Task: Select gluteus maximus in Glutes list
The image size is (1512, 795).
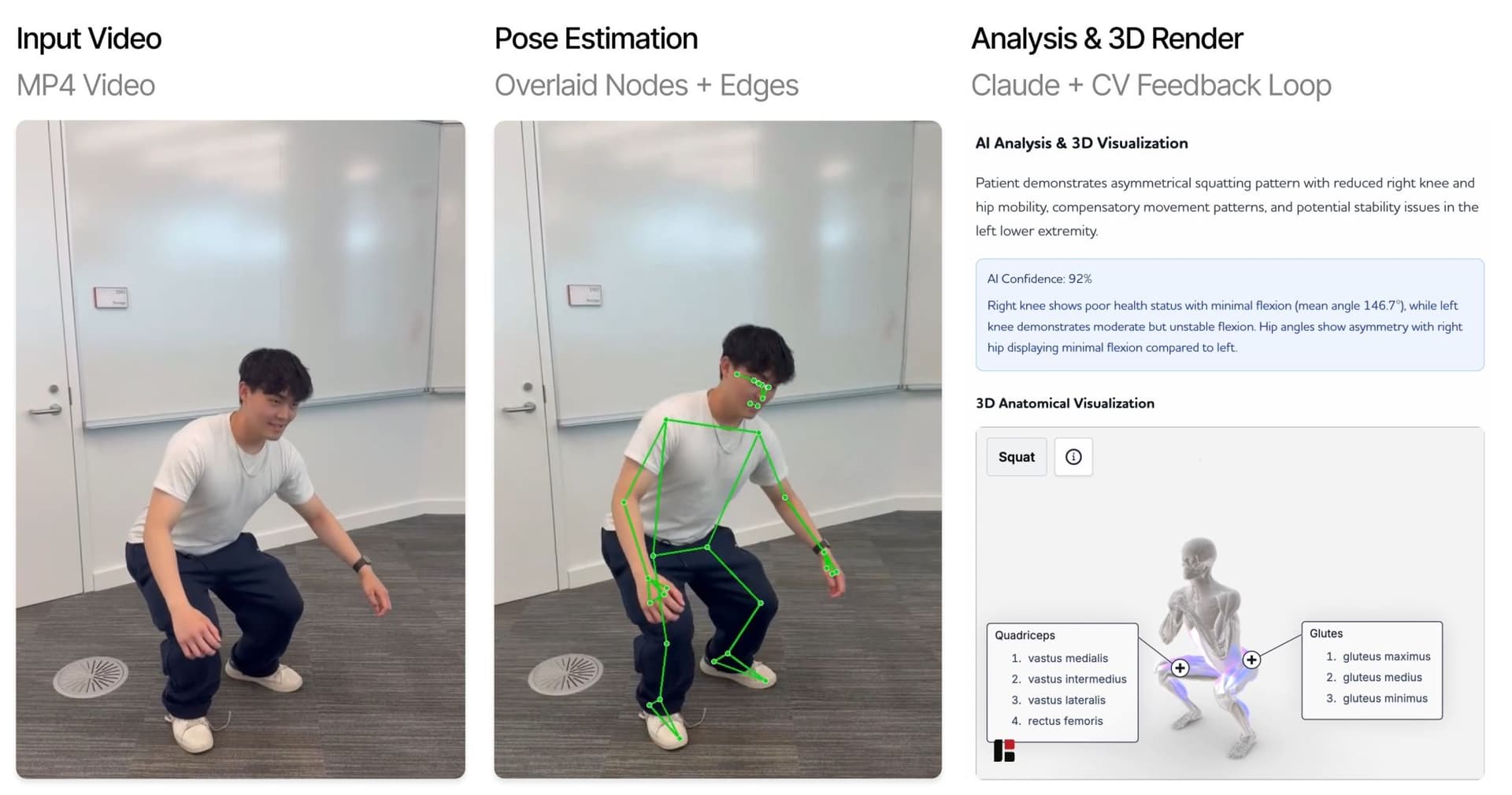Action: [1386, 656]
